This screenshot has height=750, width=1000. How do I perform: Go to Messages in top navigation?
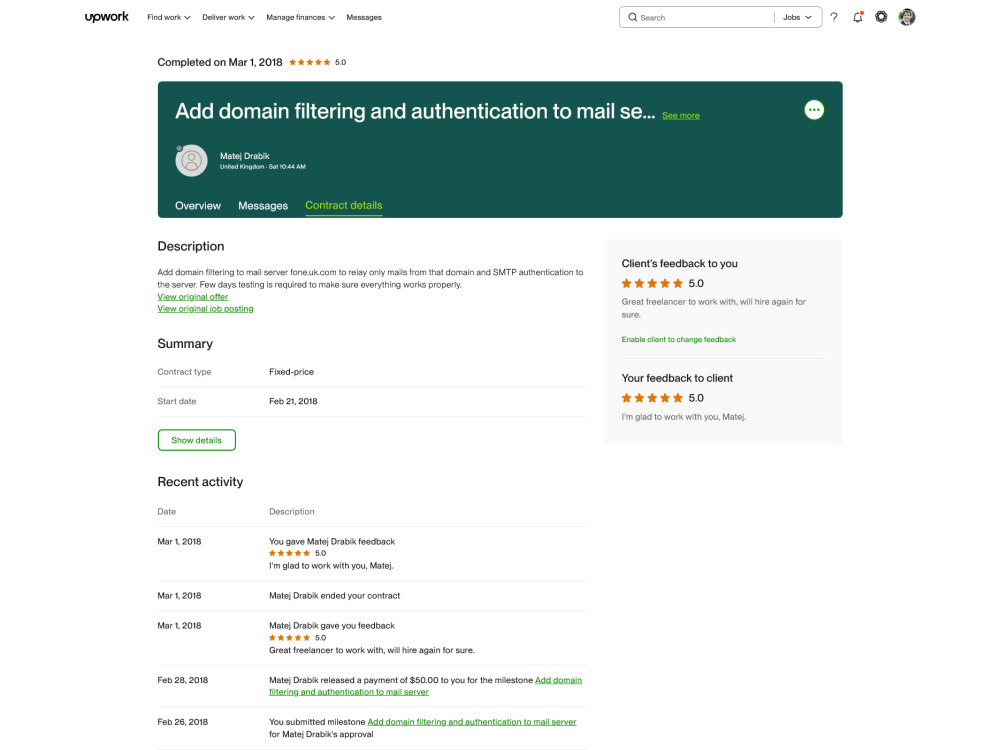pos(364,17)
